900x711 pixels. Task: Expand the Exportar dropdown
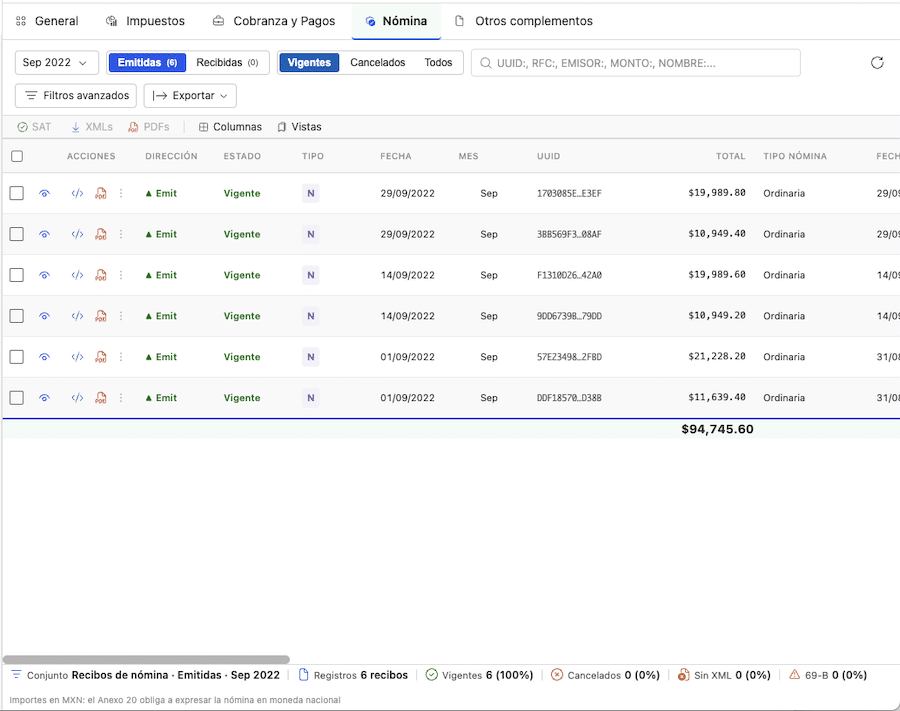tap(190, 95)
